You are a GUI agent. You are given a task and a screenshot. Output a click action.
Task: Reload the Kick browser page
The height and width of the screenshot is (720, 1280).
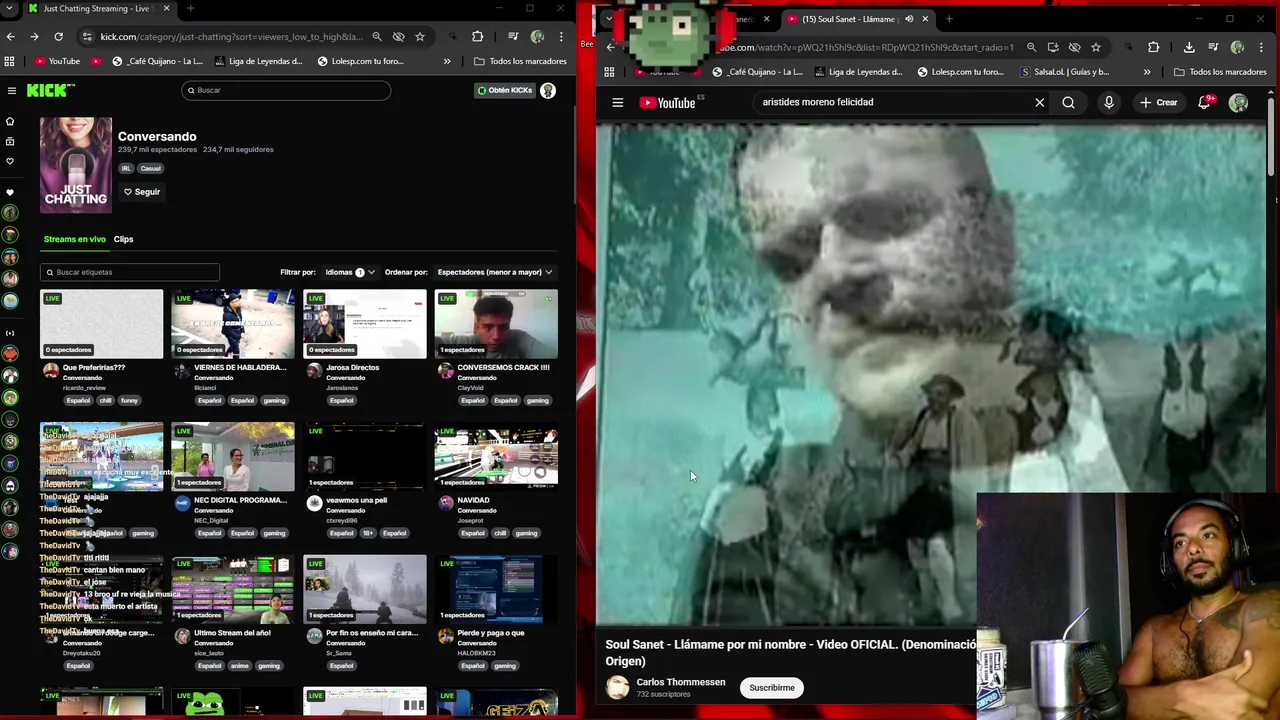point(58,37)
